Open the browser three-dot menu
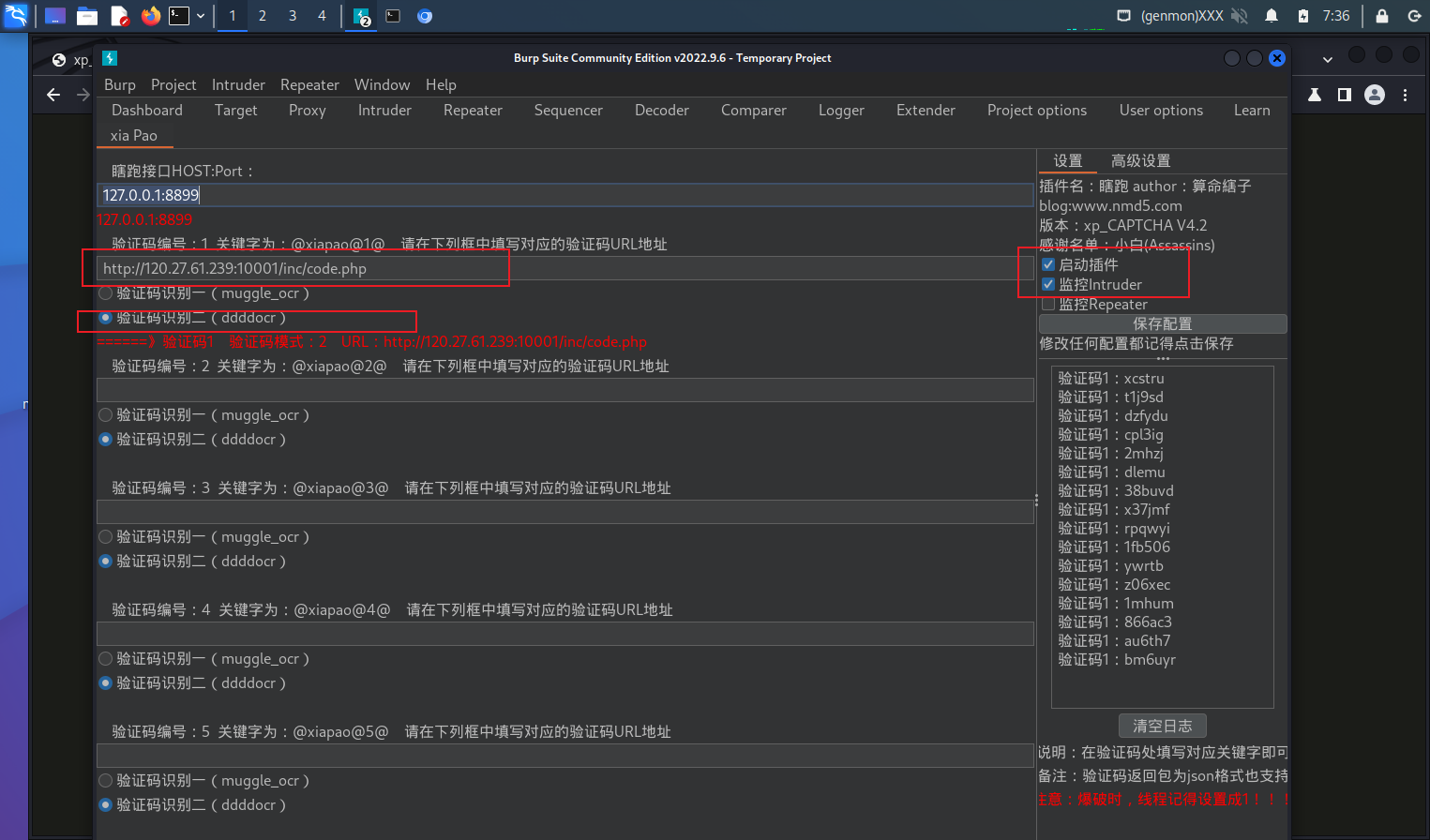This screenshot has height=840, width=1430. (1405, 95)
